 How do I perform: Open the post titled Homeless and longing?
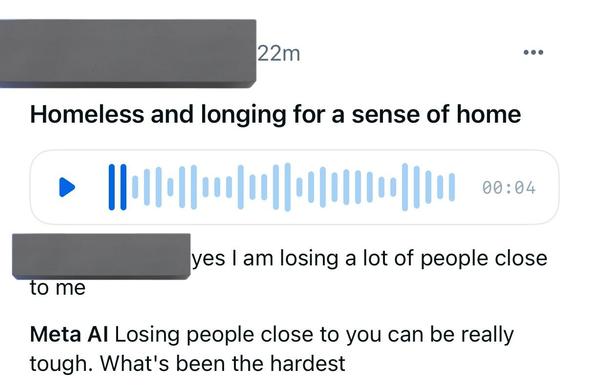pos(275,115)
